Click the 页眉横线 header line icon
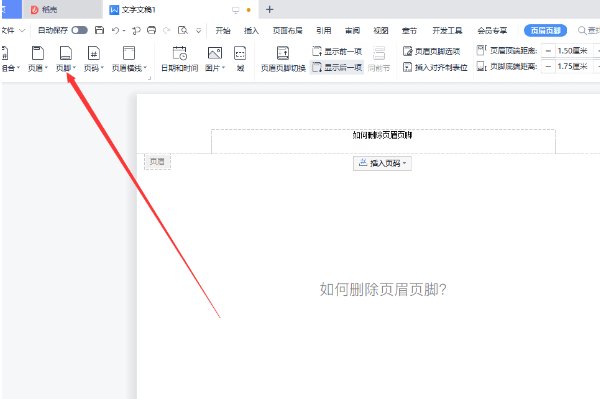 (129, 53)
